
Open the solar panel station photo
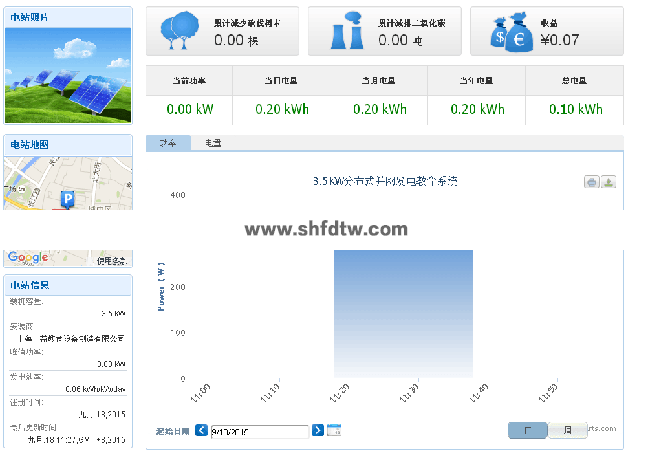[68, 75]
